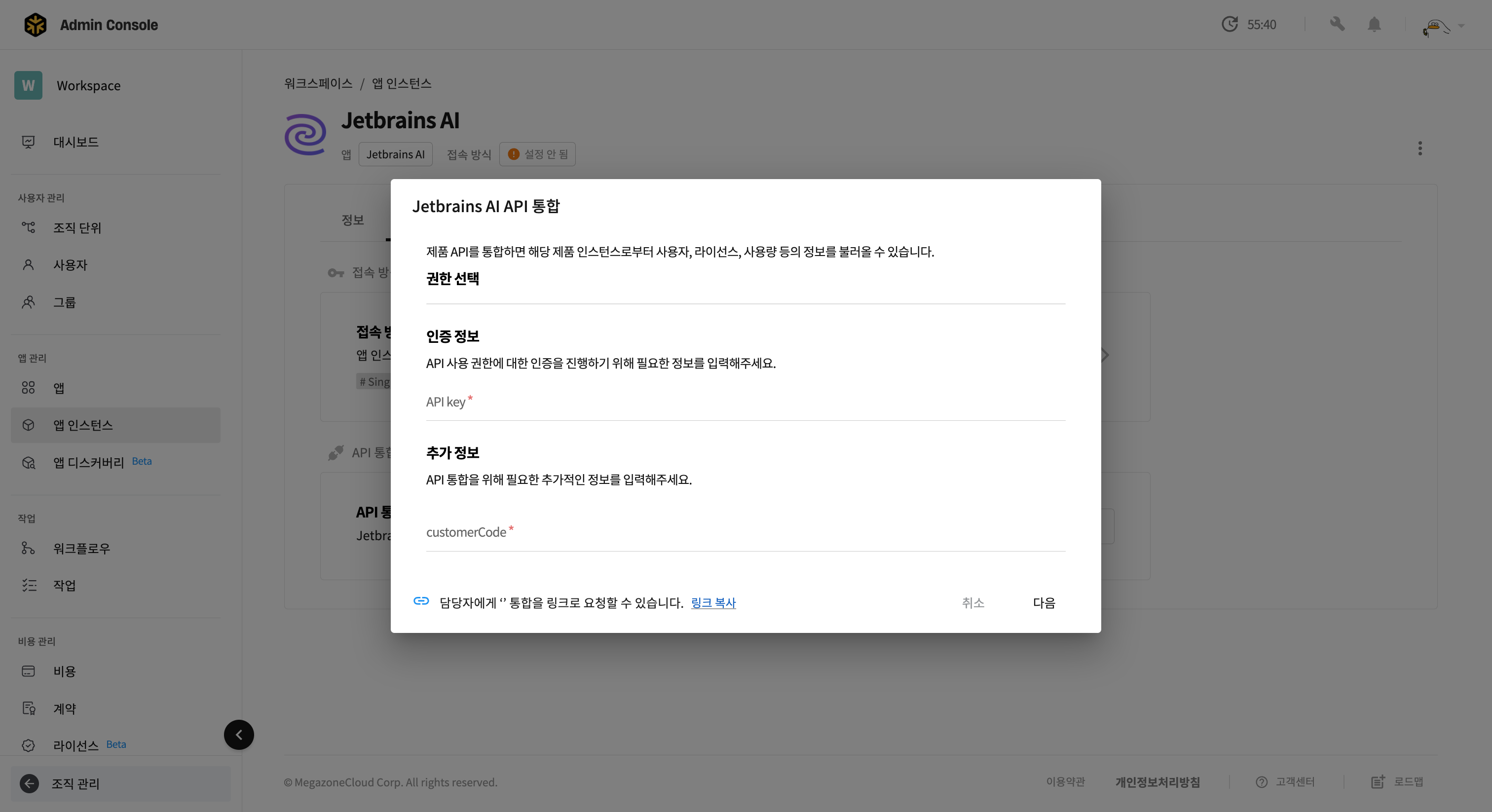Cancel the dialog with 취소
This screenshot has height=812, width=1492.
pyautogui.click(x=973, y=603)
